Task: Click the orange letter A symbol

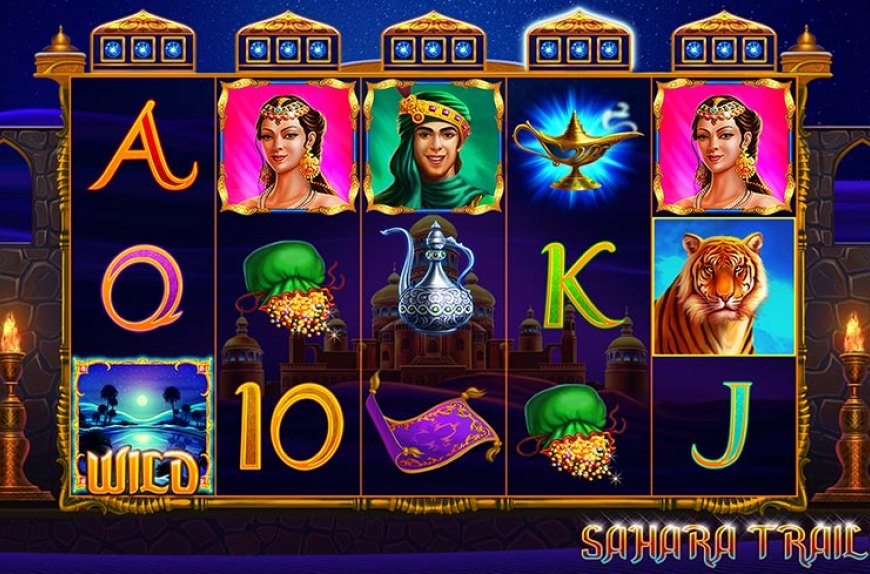Action: [143, 146]
